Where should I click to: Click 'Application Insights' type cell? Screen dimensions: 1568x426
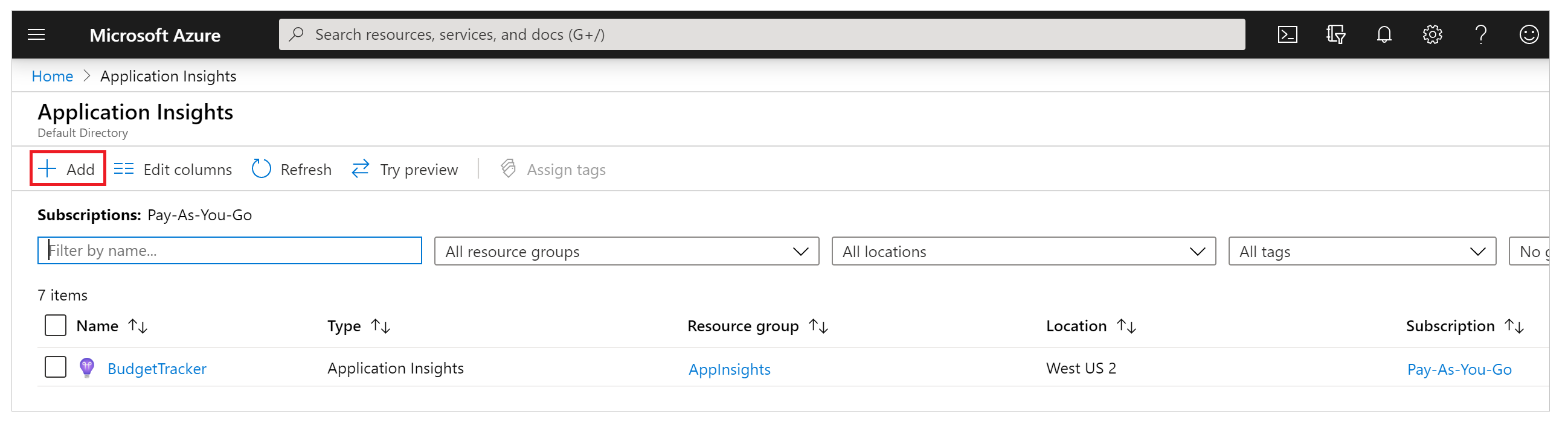[396, 369]
